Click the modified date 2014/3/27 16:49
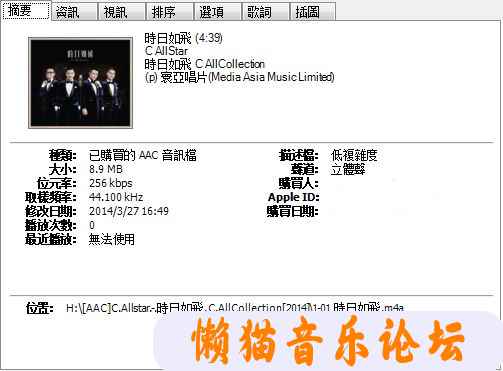 pos(129,211)
